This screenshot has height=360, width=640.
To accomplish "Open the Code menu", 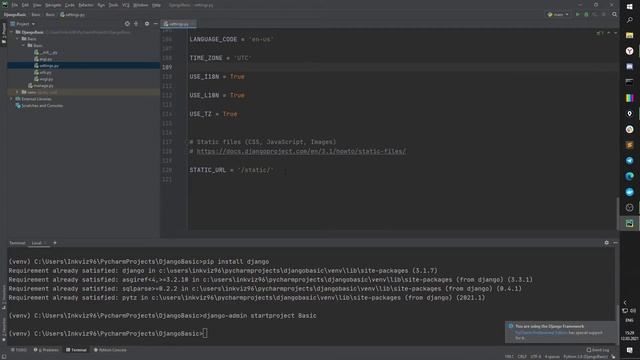I will [70, 5].
